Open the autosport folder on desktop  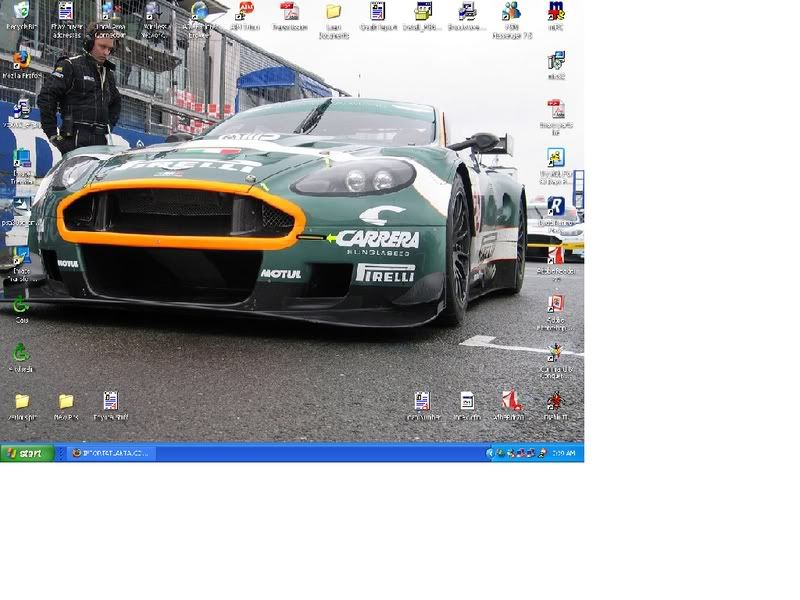[21, 401]
